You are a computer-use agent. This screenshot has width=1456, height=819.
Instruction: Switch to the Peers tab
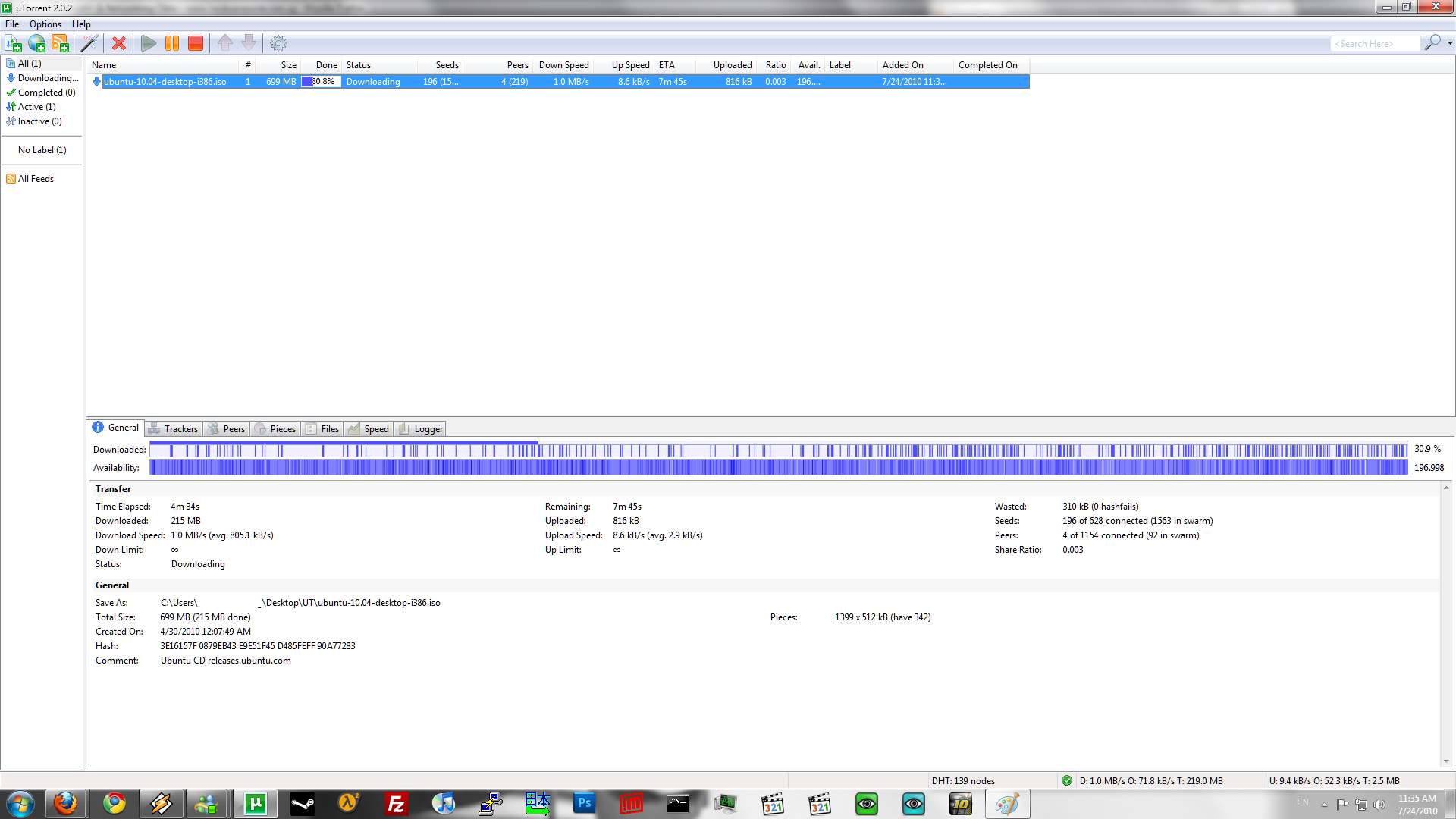[x=226, y=429]
